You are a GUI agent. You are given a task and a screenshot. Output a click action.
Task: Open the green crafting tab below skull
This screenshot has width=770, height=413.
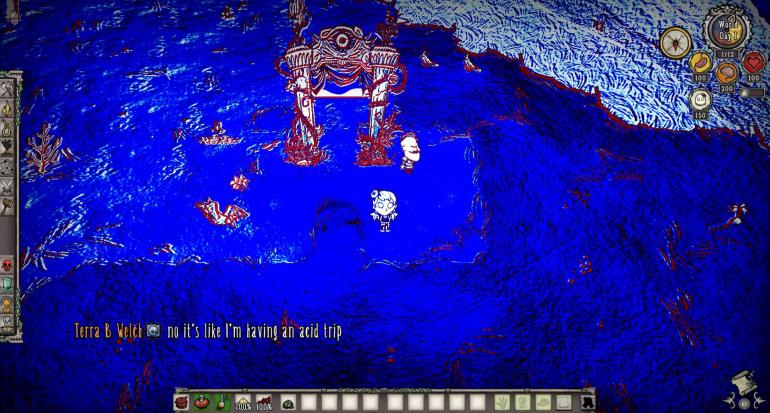pos(7,284)
